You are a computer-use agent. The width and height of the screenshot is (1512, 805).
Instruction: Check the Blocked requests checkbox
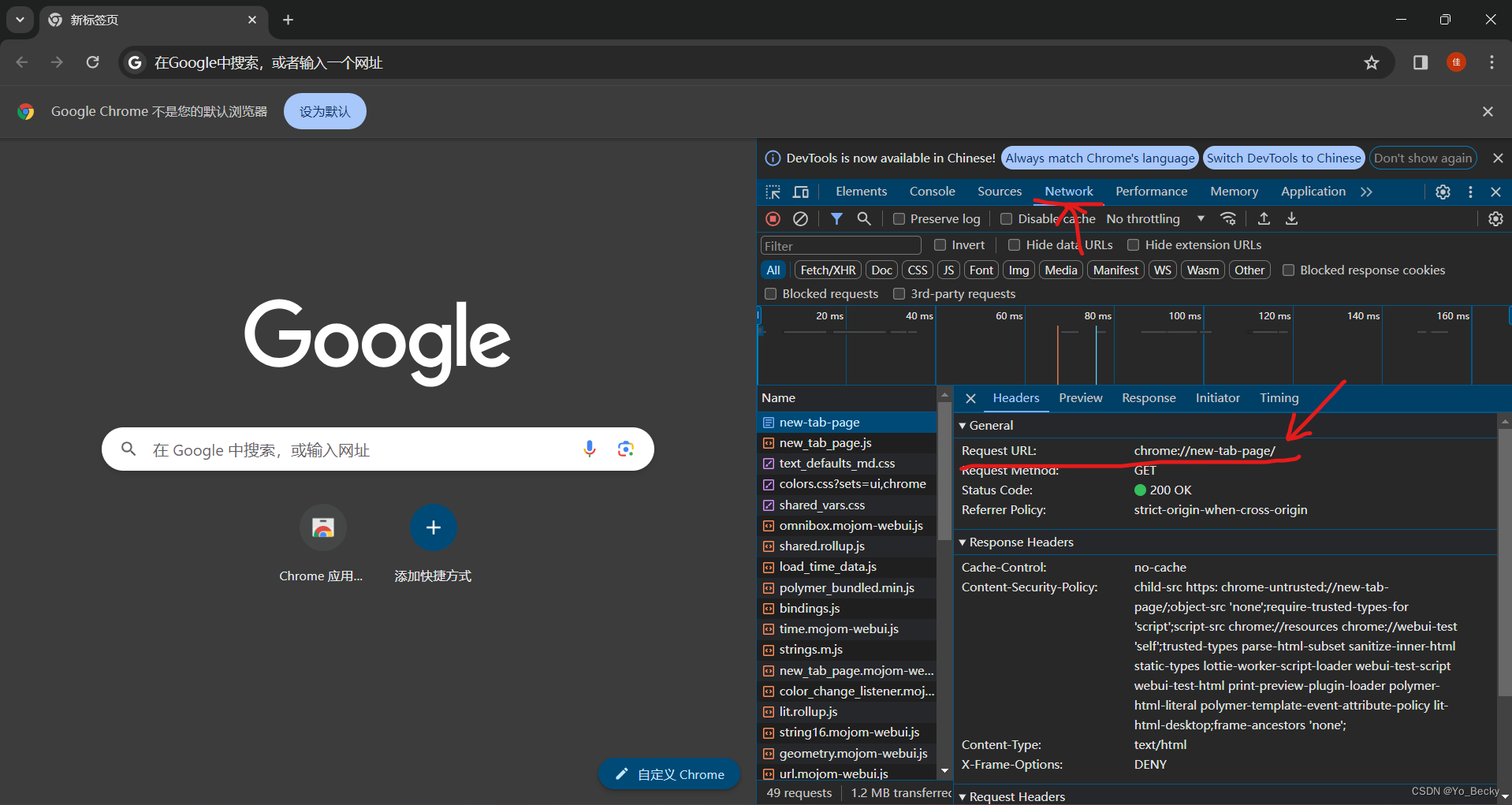pos(770,294)
